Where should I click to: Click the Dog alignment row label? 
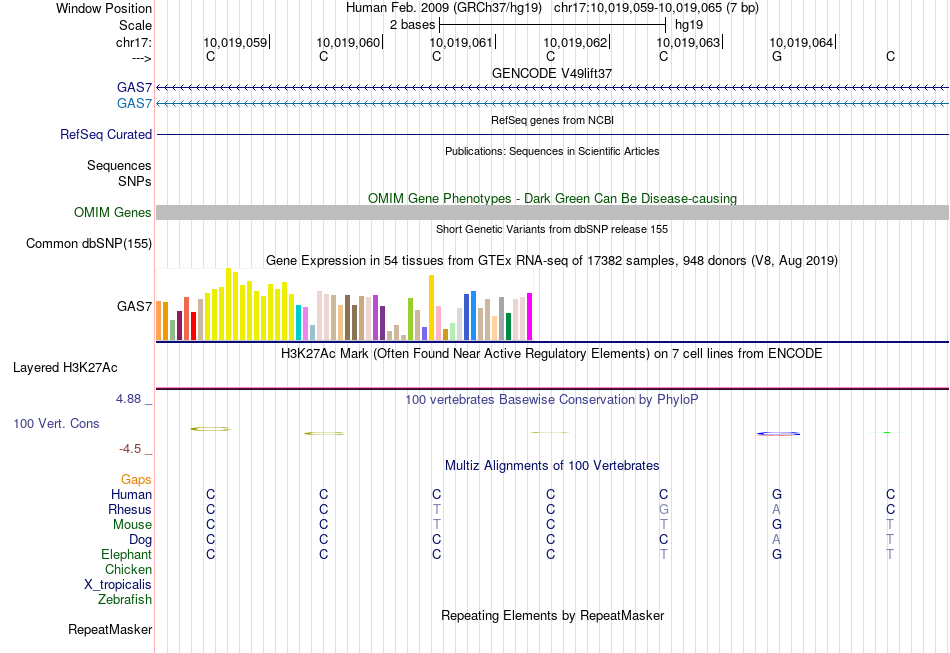(x=140, y=540)
